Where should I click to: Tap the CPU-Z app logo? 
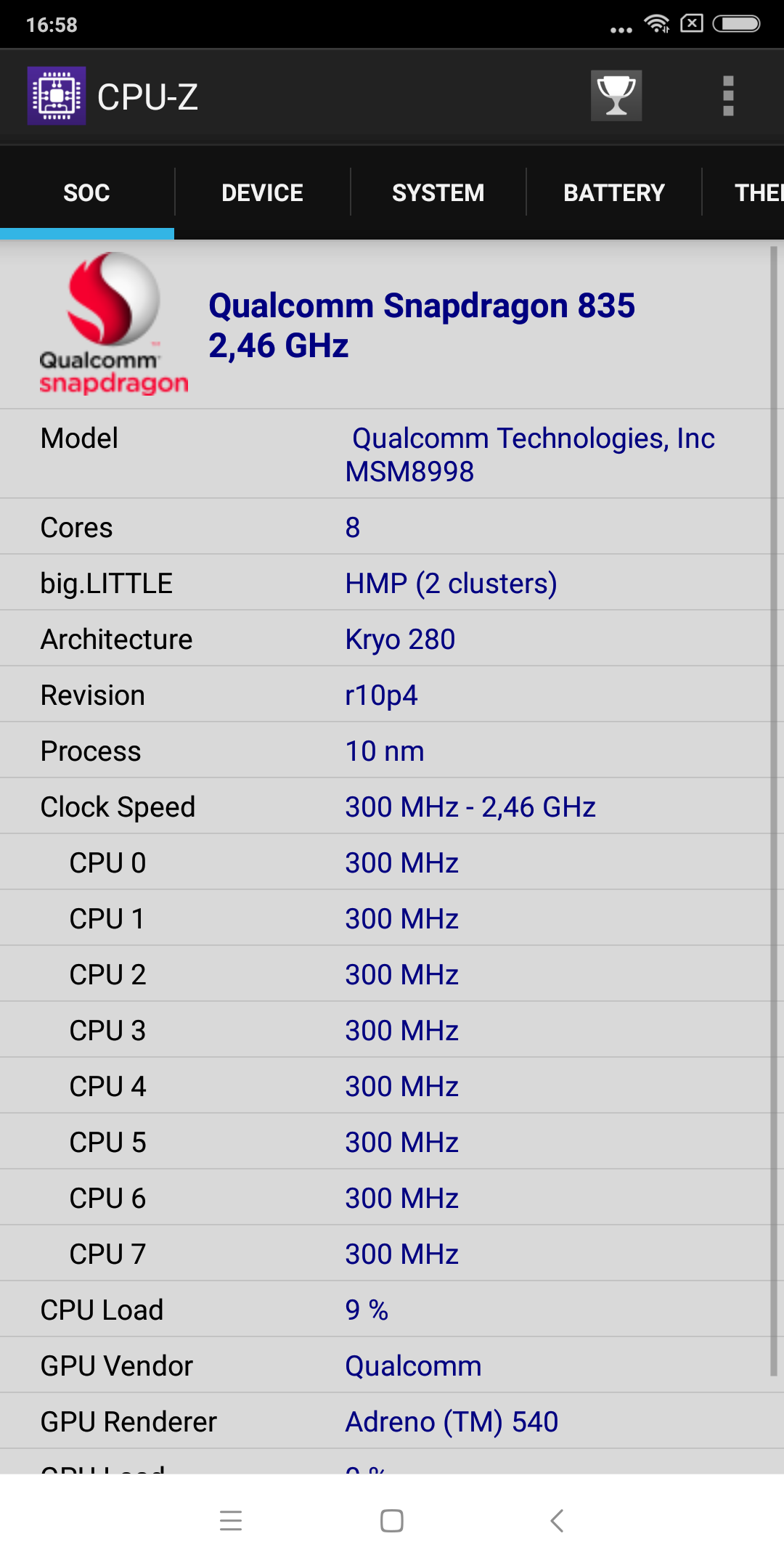pyautogui.click(x=57, y=96)
